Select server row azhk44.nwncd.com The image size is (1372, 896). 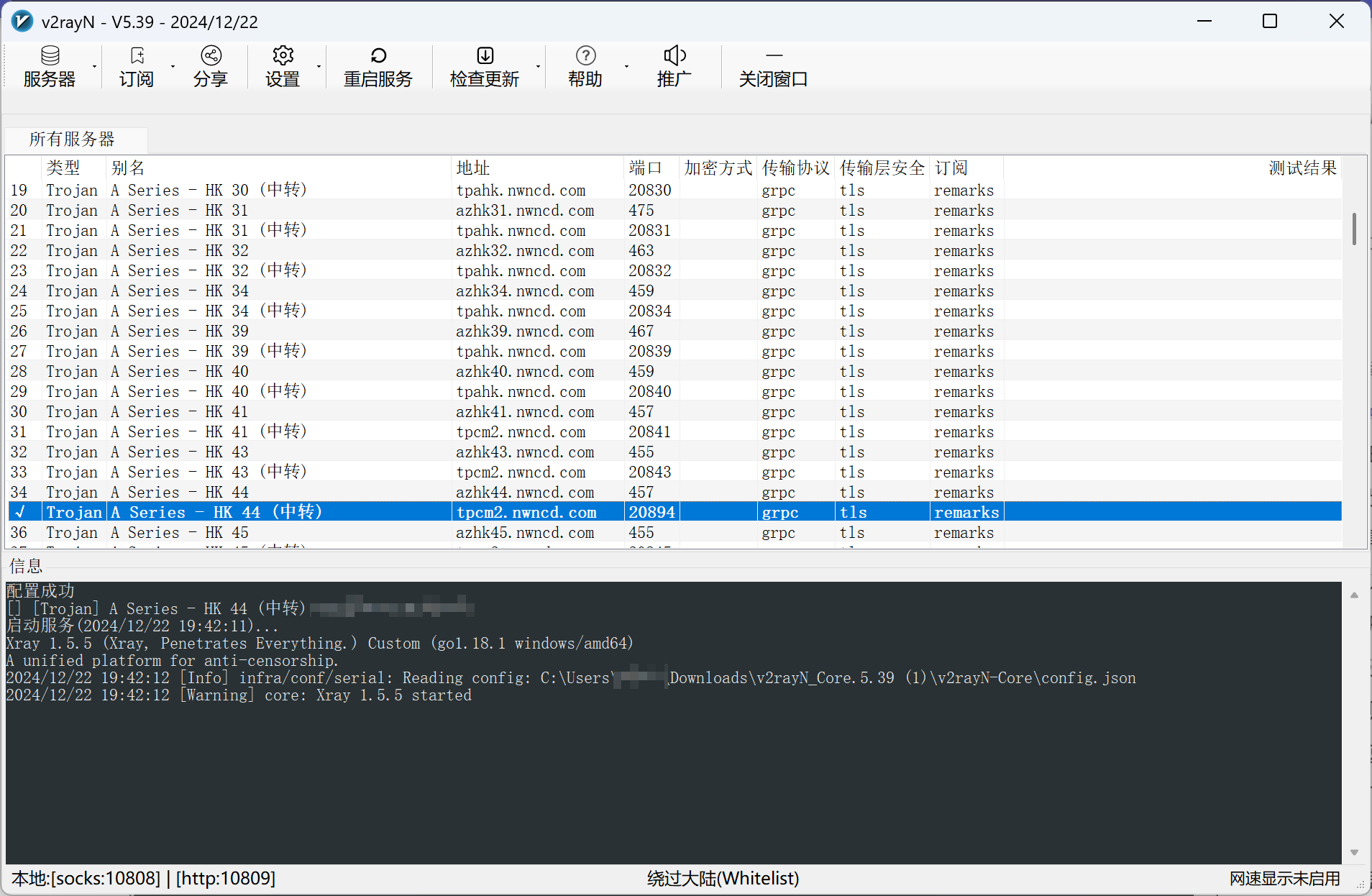674,492
